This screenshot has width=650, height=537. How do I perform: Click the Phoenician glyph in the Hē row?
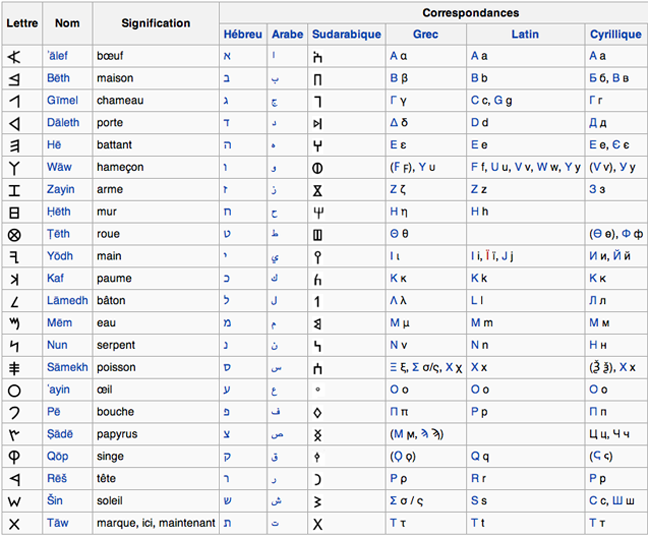(x=14, y=145)
